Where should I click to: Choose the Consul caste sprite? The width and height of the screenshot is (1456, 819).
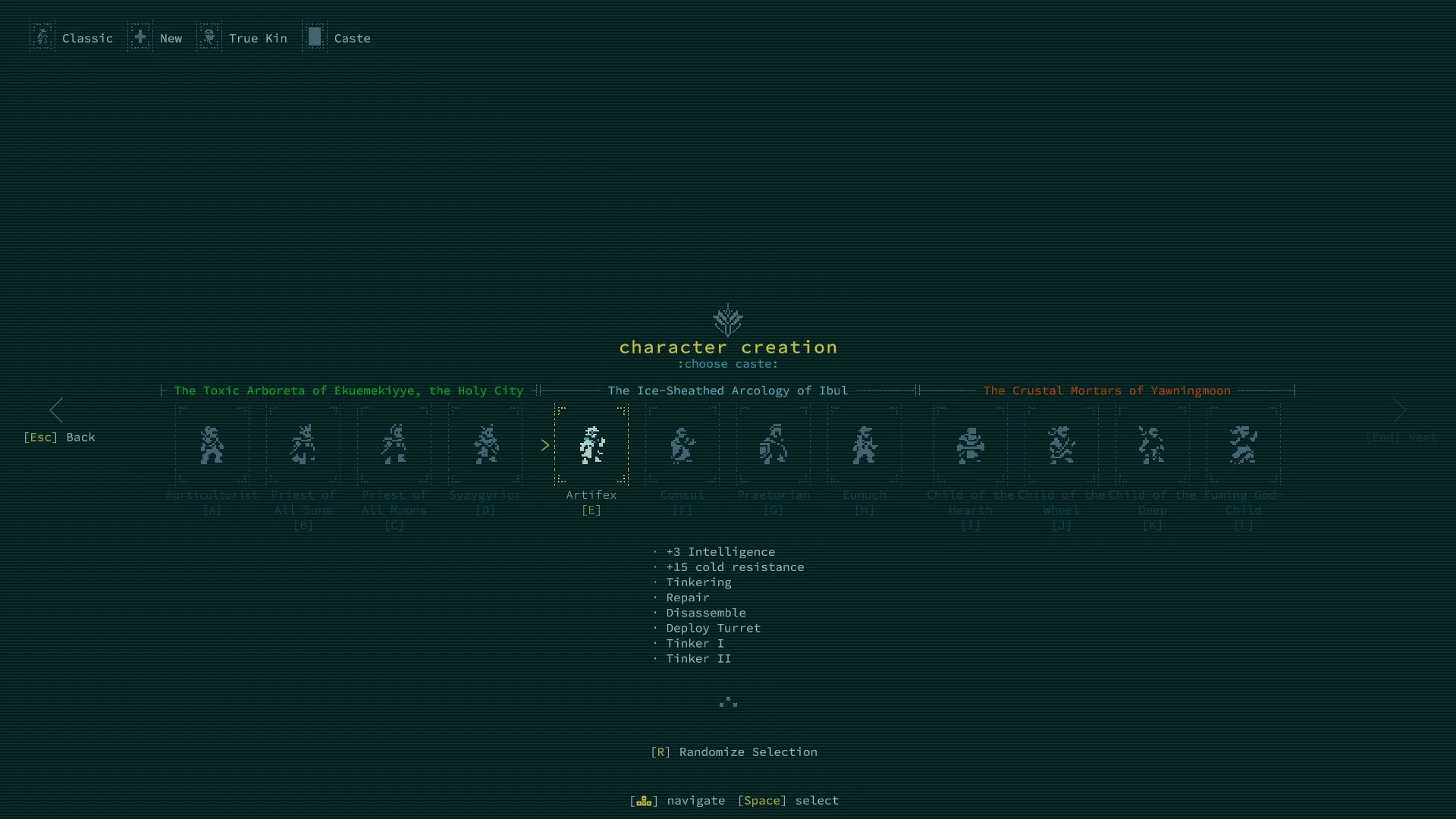(x=682, y=445)
